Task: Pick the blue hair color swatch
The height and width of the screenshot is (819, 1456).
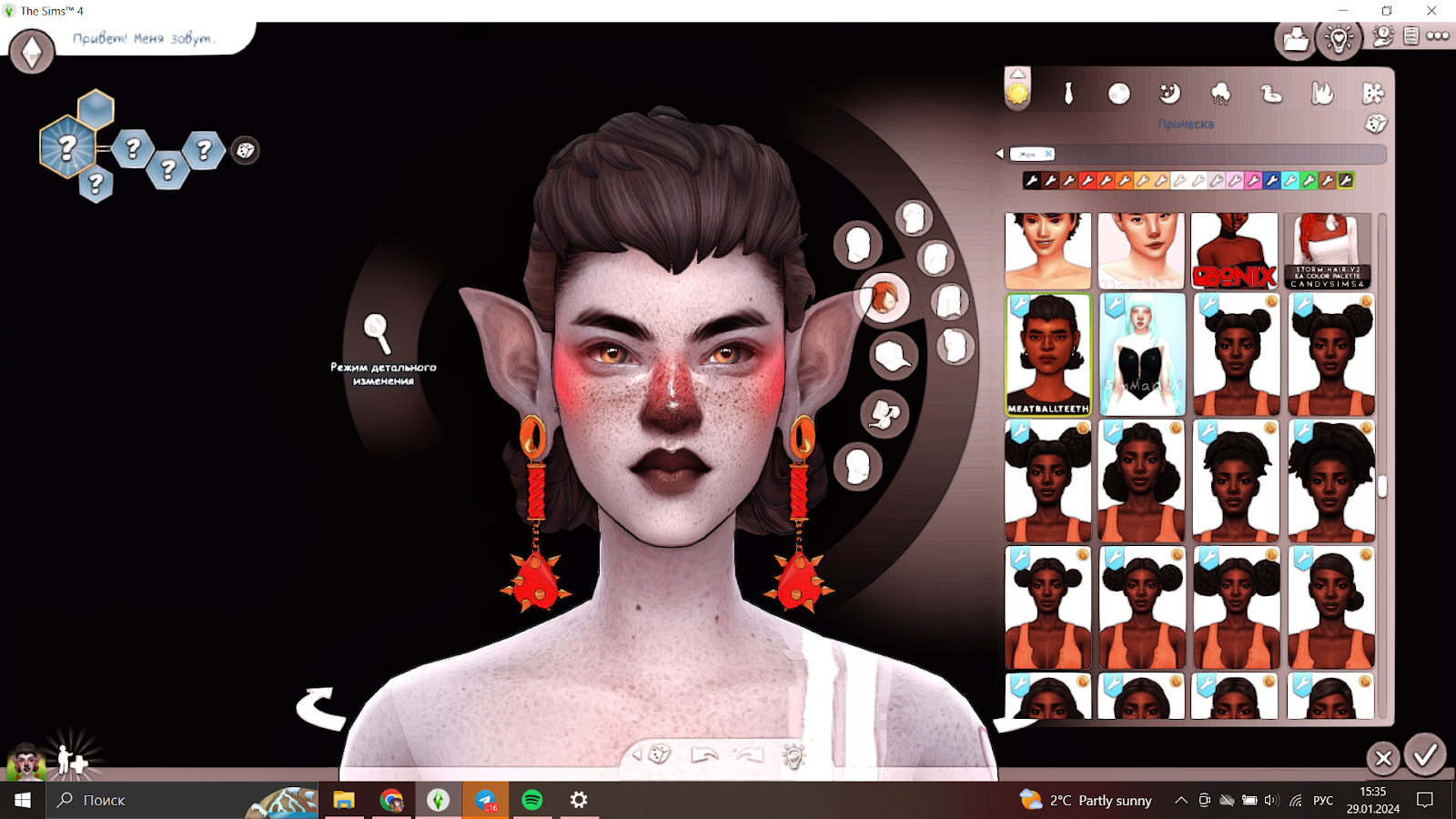Action: coord(1271,181)
